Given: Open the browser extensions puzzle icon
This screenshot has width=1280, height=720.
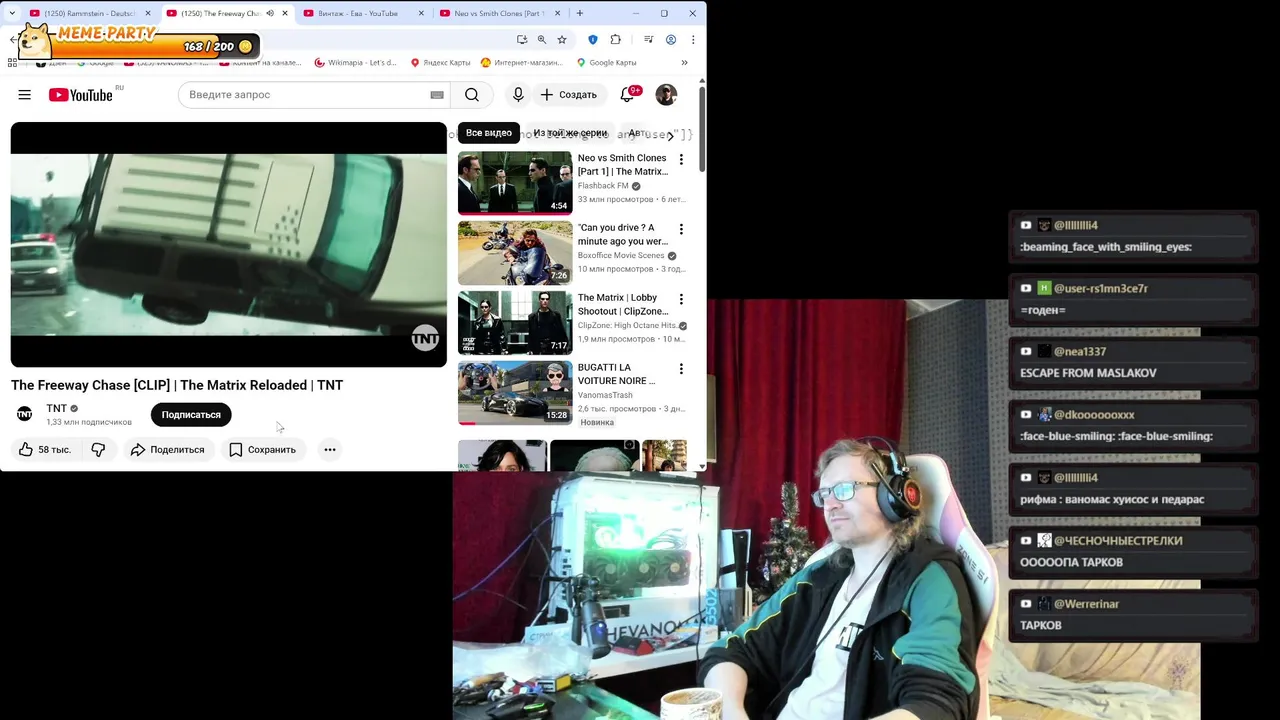Looking at the screenshot, I should [x=615, y=40].
